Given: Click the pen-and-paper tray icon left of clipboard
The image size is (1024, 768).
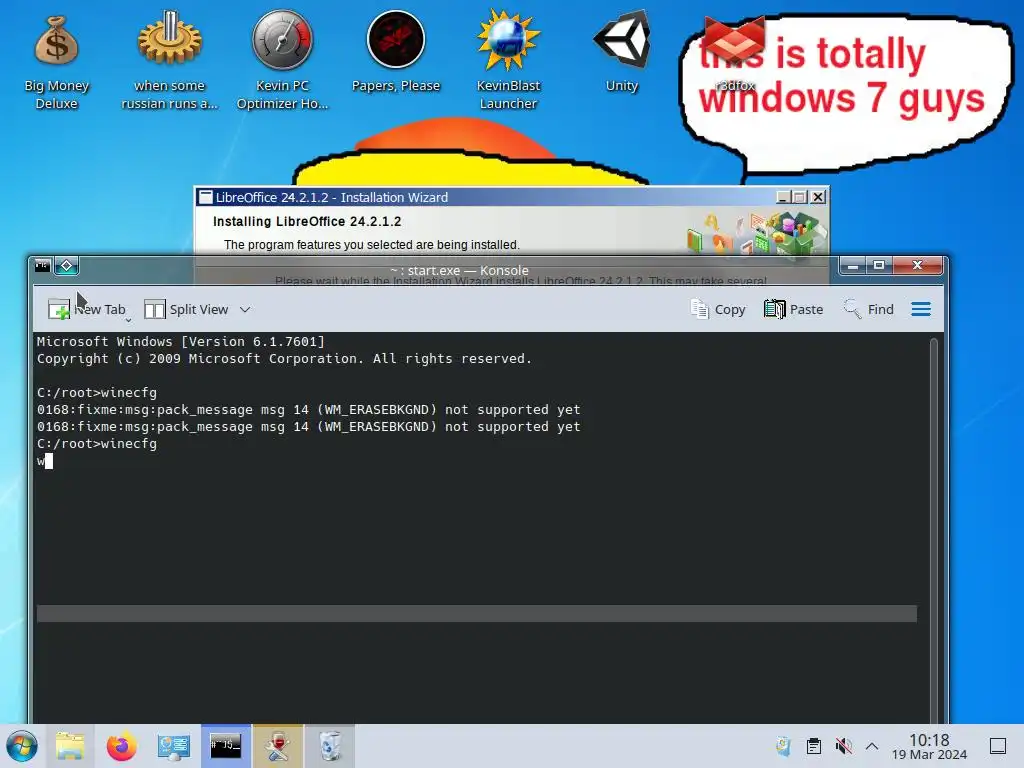Looking at the screenshot, I should tap(783, 746).
